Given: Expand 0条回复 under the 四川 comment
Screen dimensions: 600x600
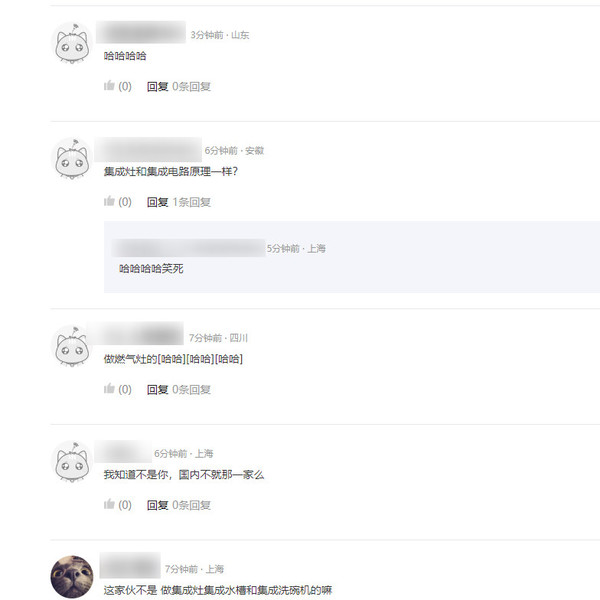Looking at the screenshot, I should (191, 390).
